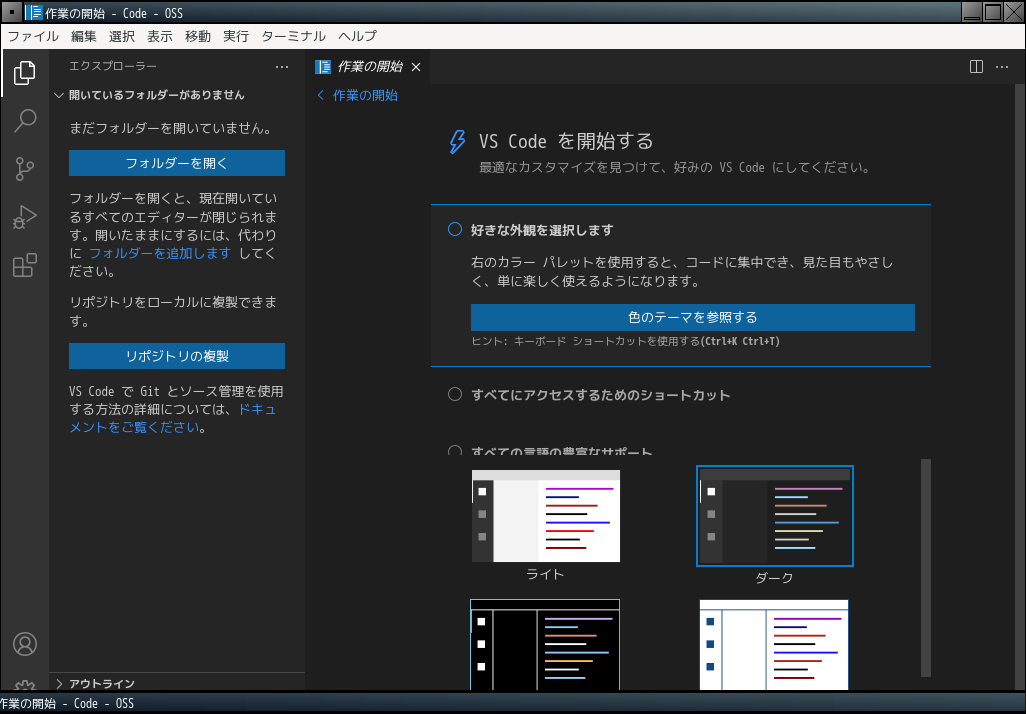Select the 好きな外観を選択します step radio

pyautogui.click(x=455, y=229)
